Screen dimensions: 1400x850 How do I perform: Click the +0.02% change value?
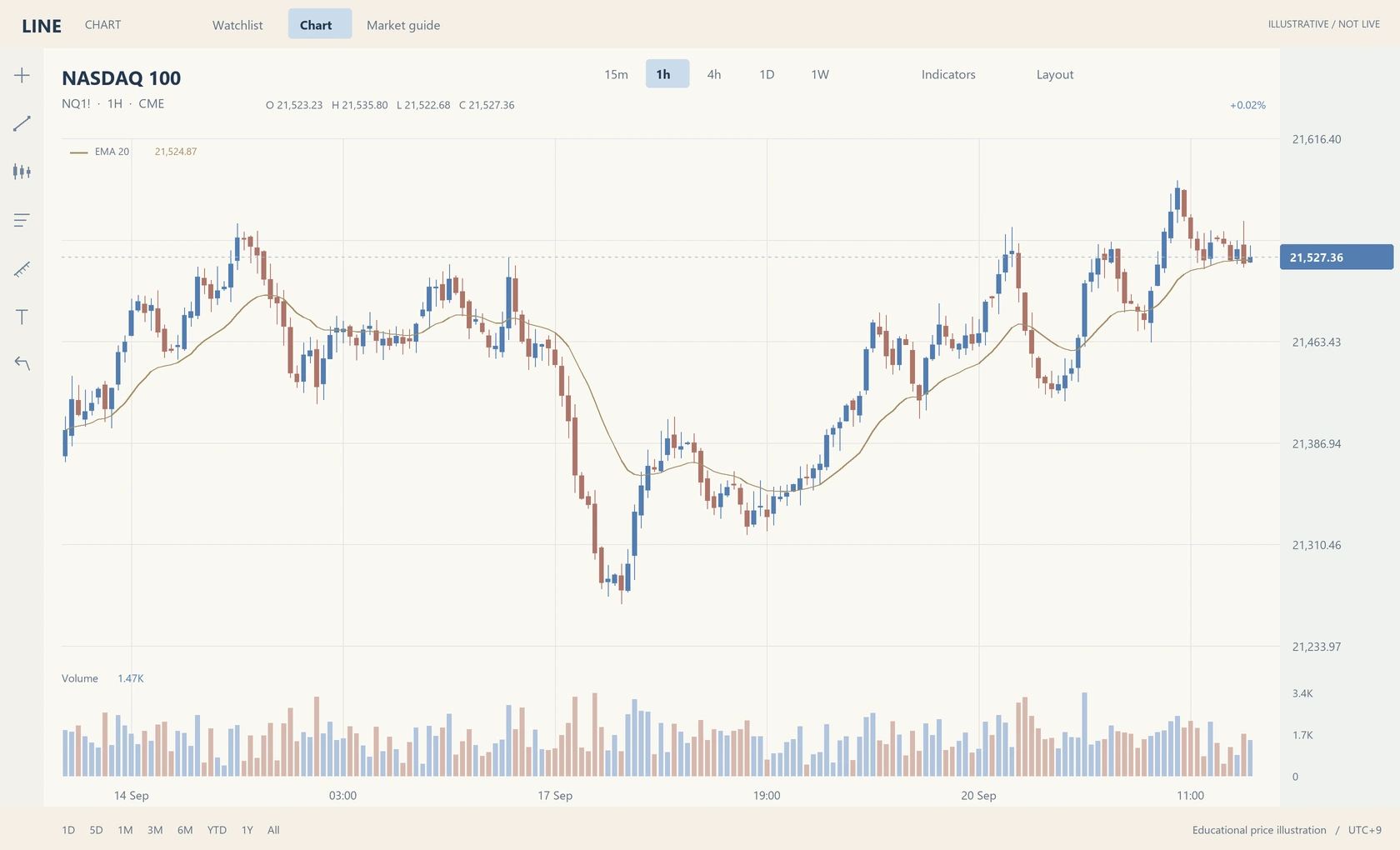click(1247, 105)
